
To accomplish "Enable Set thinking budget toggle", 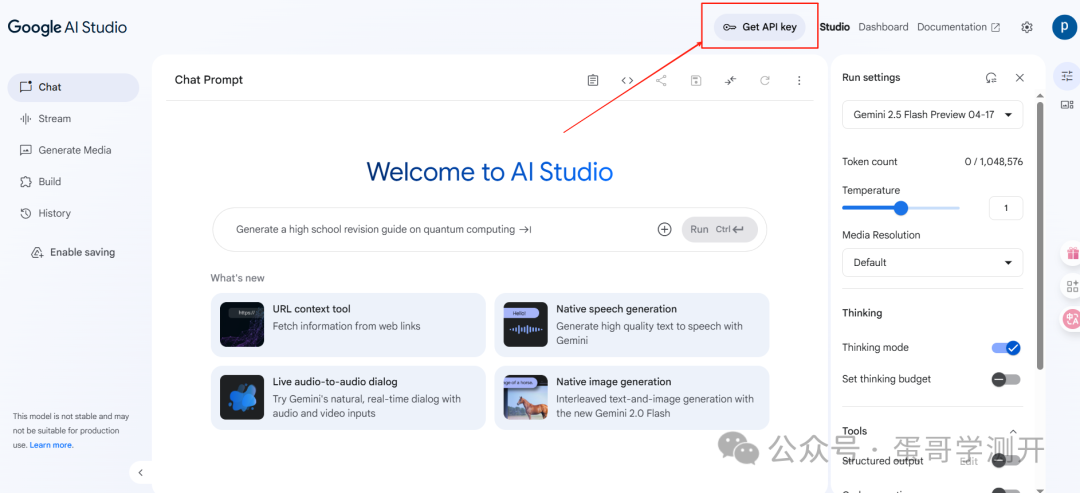I will [1006, 379].
